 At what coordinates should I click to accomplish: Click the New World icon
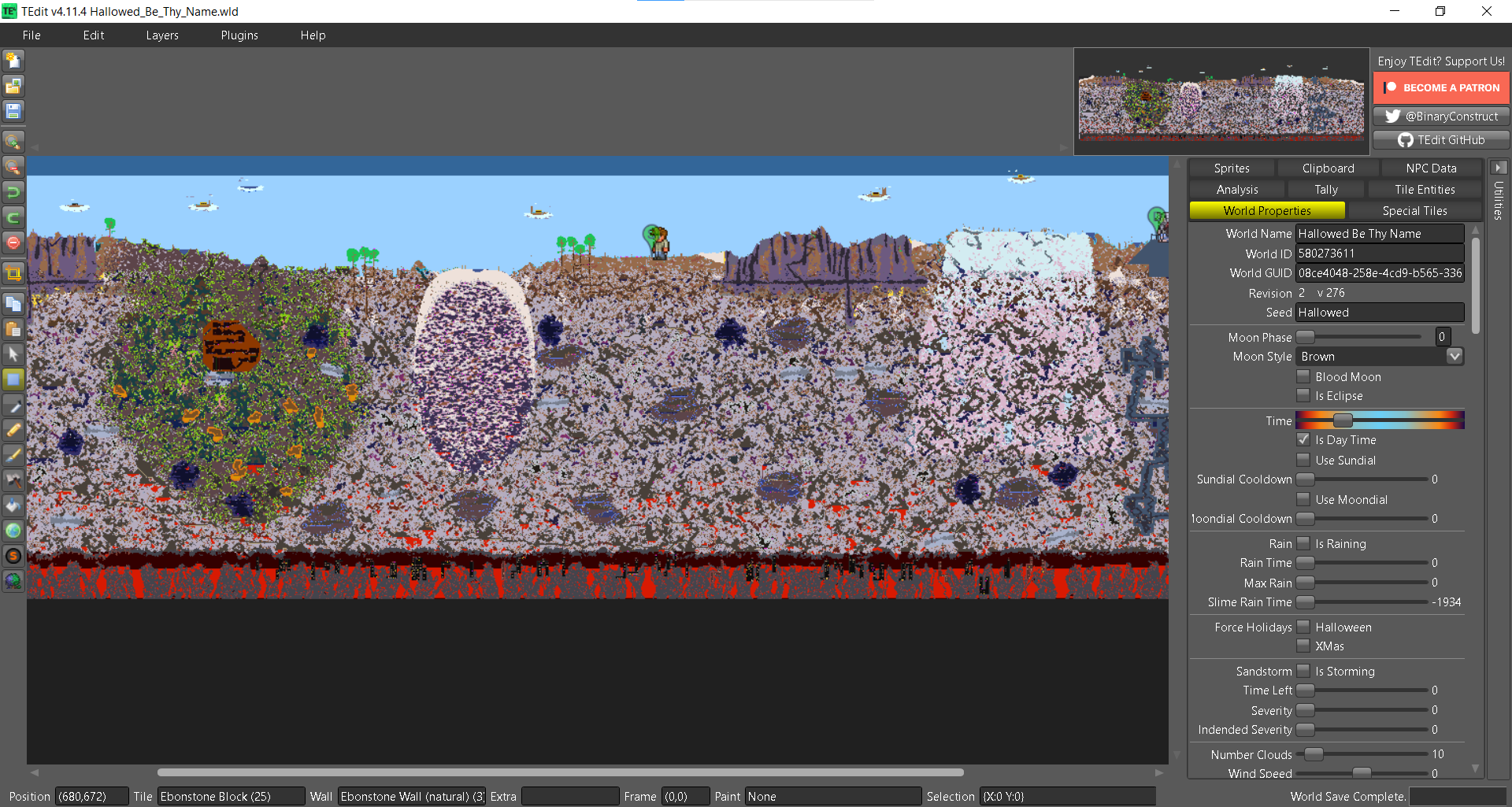(13, 61)
